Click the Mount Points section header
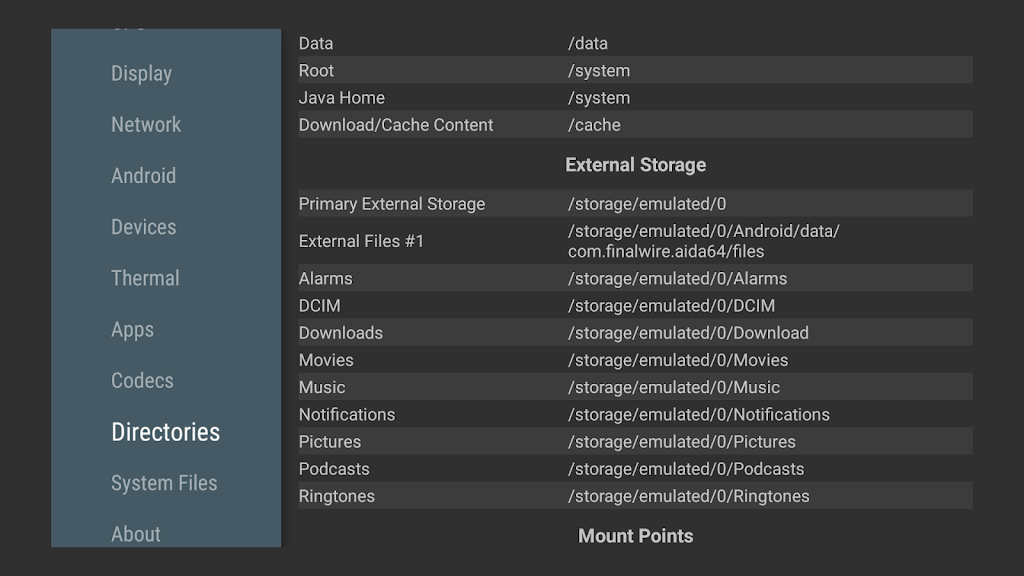This screenshot has height=576, width=1024. (635, 536)
